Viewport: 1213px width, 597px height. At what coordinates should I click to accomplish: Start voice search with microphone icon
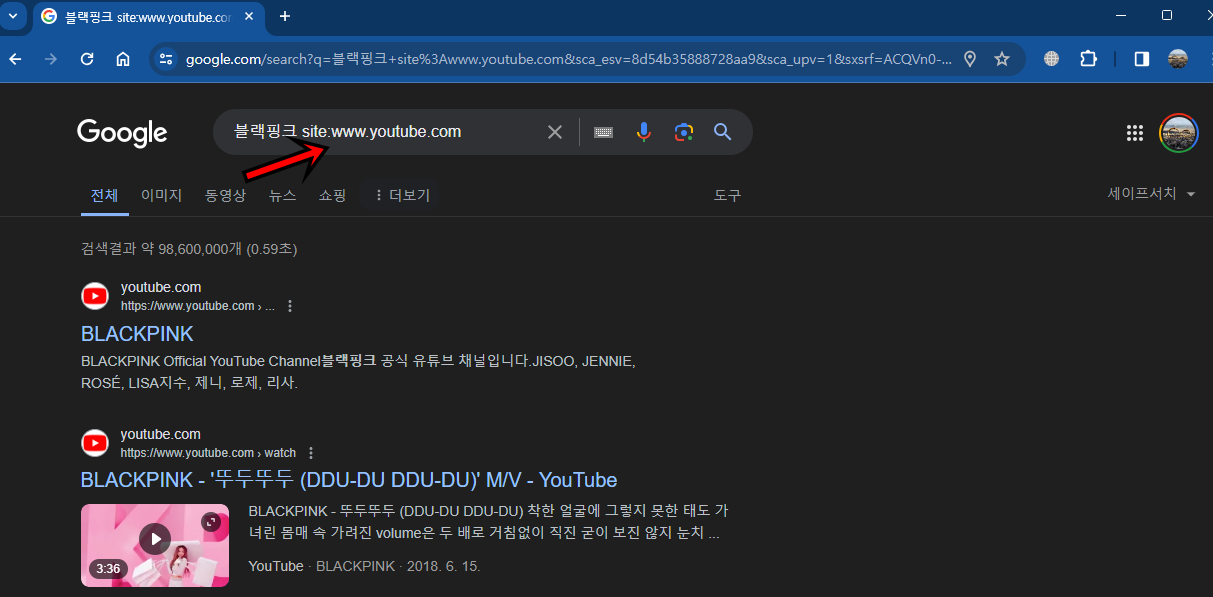coord(644,132)
